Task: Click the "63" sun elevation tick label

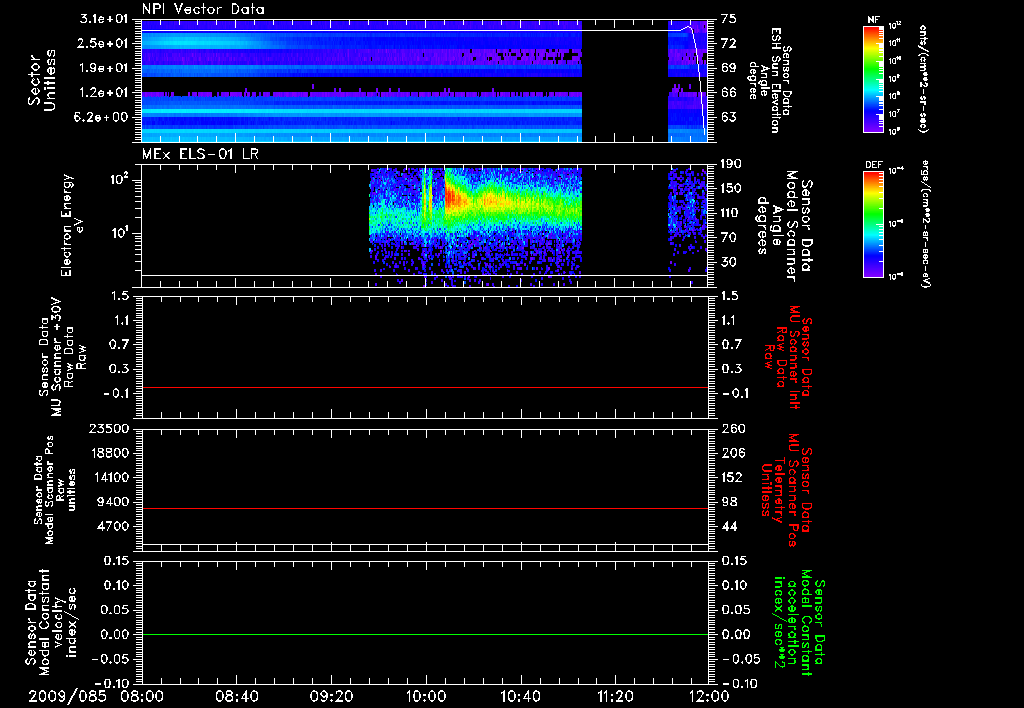Action: pos(728,117)
